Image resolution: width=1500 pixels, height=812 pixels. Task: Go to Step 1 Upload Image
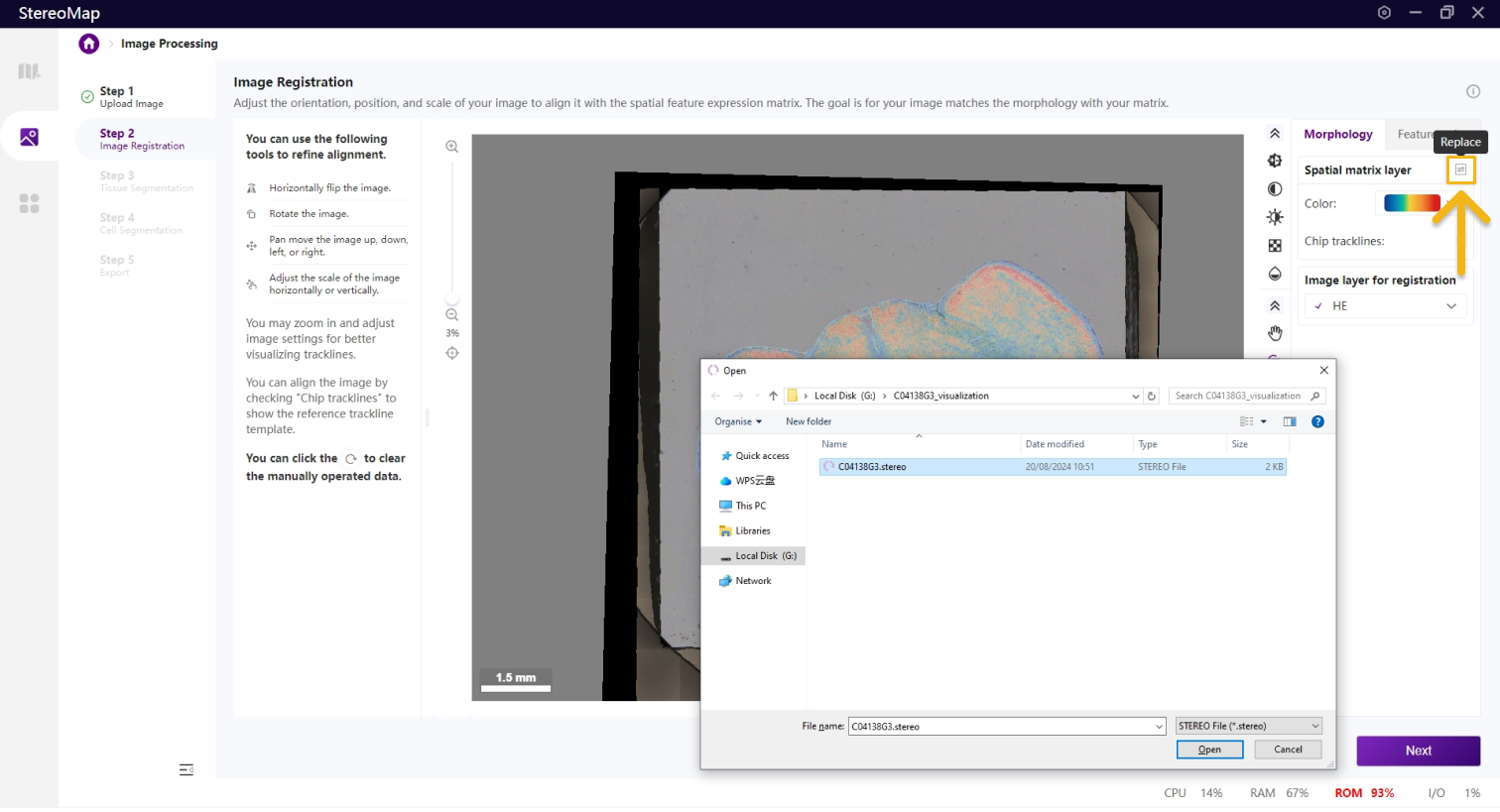pyautogui.click(x=131, y=96)
